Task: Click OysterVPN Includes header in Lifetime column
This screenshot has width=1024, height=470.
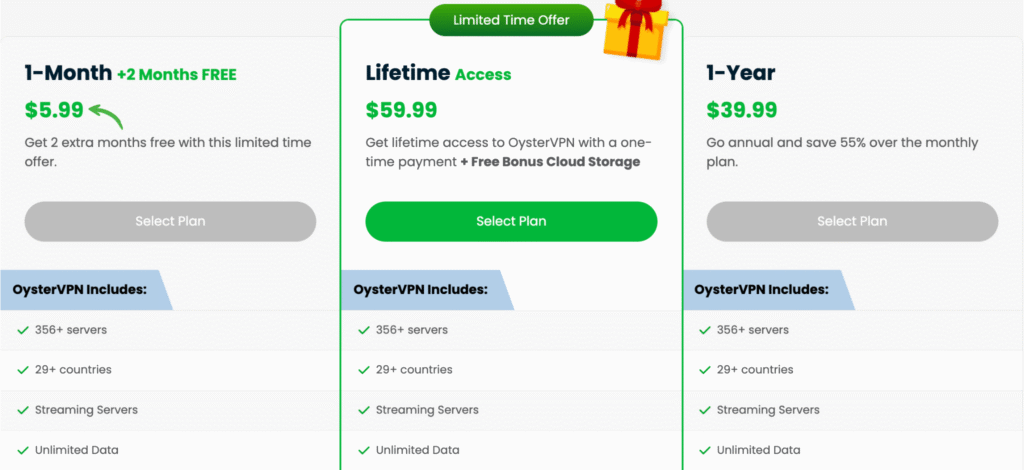Action: click(x=420, y=290)
